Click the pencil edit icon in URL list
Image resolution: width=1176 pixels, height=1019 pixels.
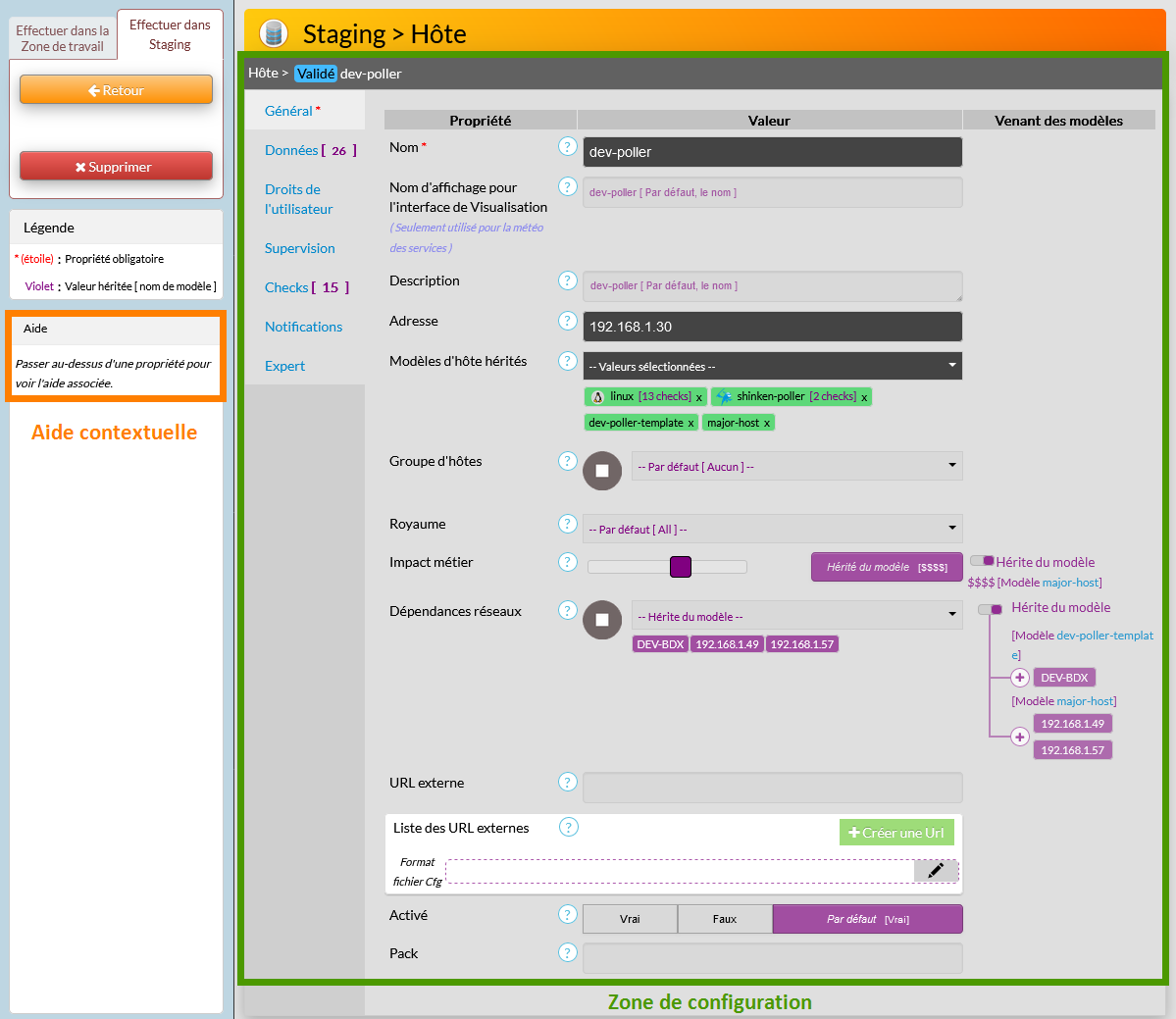tap(936, 870)
